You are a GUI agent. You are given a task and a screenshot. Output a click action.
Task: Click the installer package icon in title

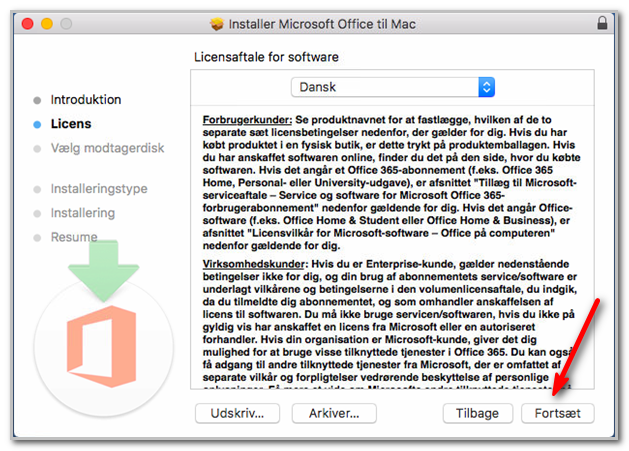pos(217,24)
